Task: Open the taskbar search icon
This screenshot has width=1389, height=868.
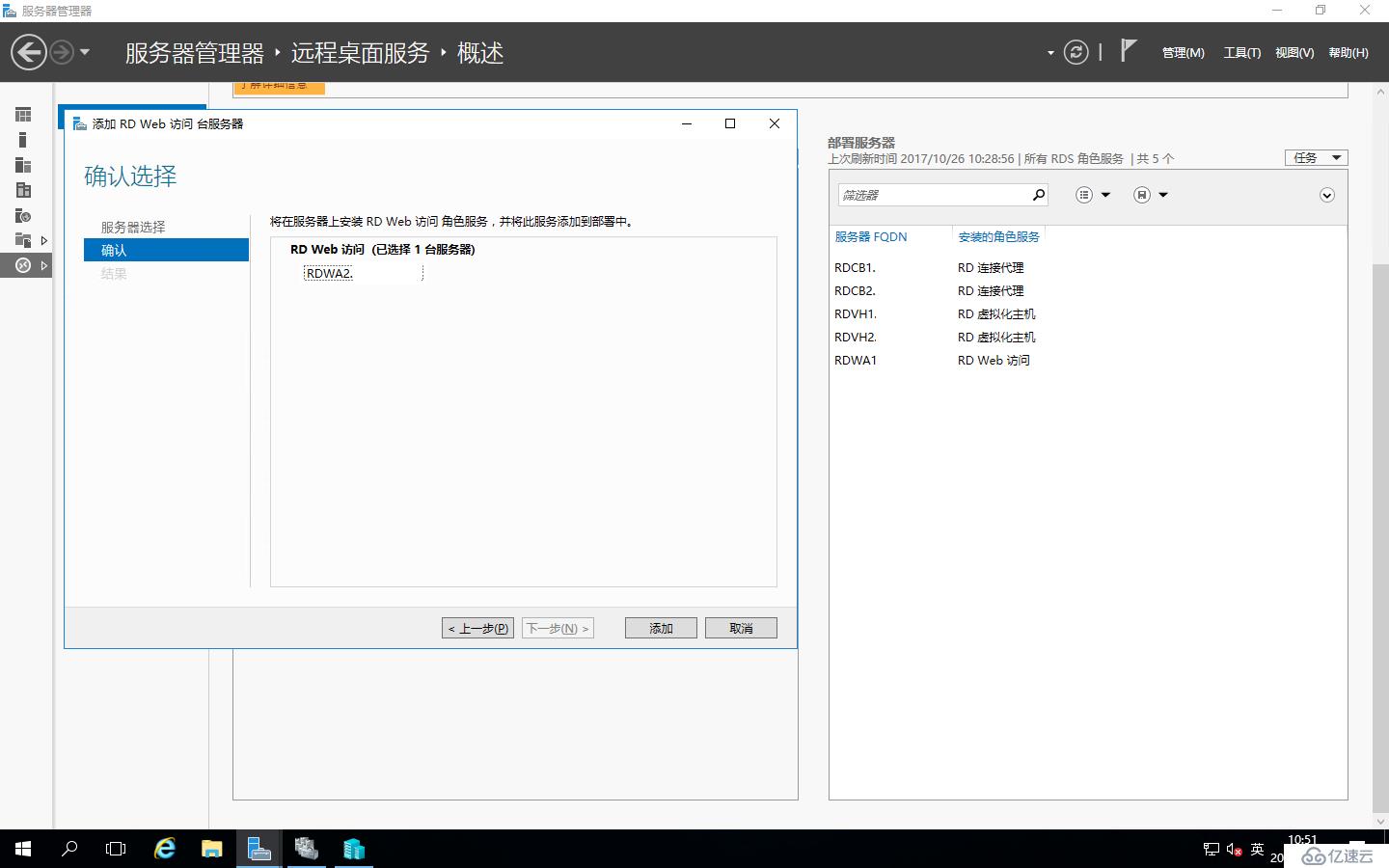Action: (x=69, y=849)
